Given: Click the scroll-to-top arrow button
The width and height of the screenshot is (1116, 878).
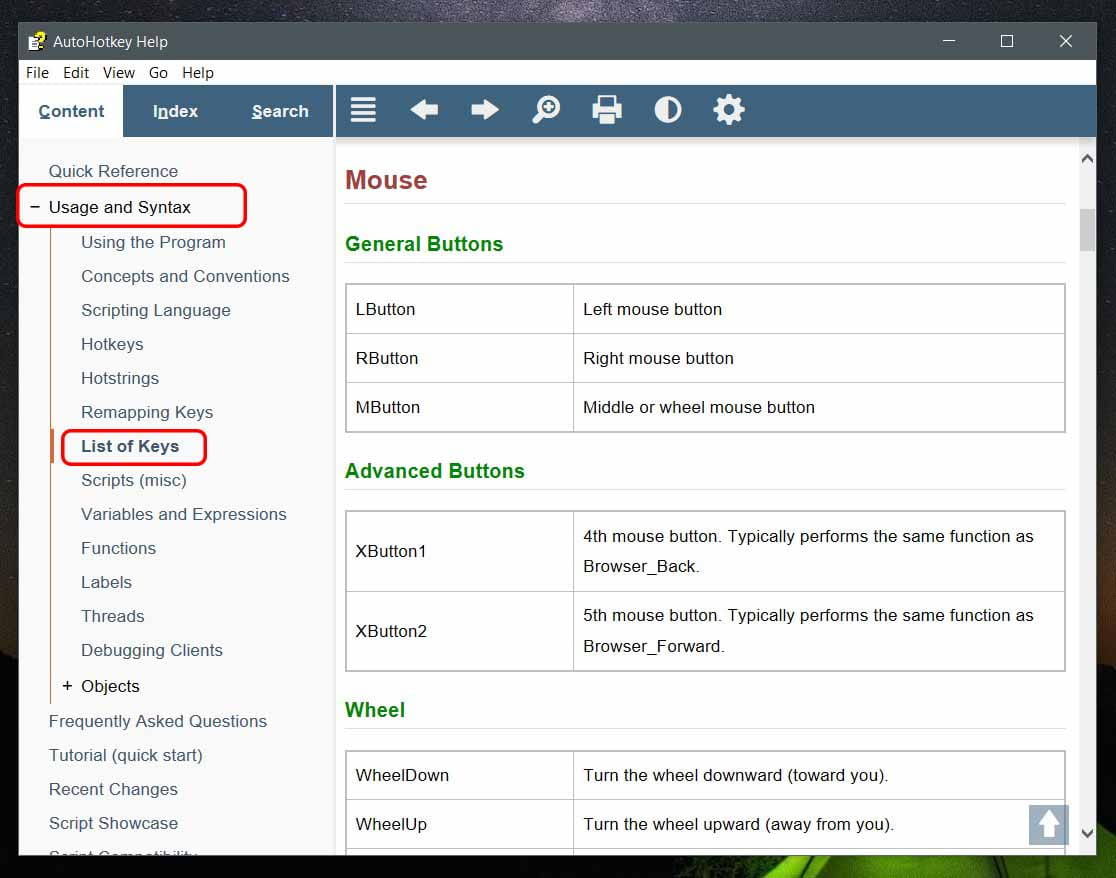Looking at the screenshot, I should pos(1048,824).
